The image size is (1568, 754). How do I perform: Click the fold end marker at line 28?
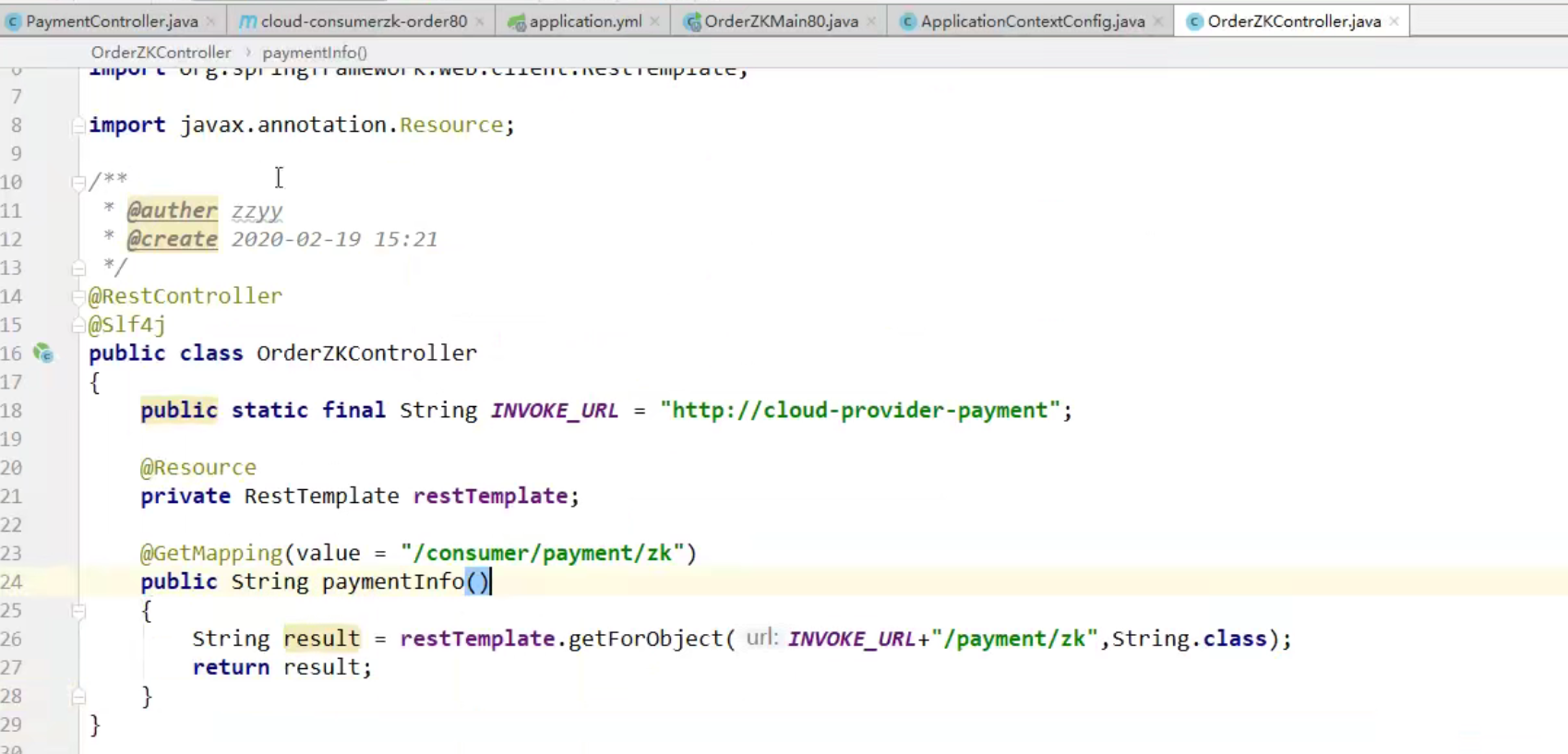pyautogui.click(x=78, y=697)
